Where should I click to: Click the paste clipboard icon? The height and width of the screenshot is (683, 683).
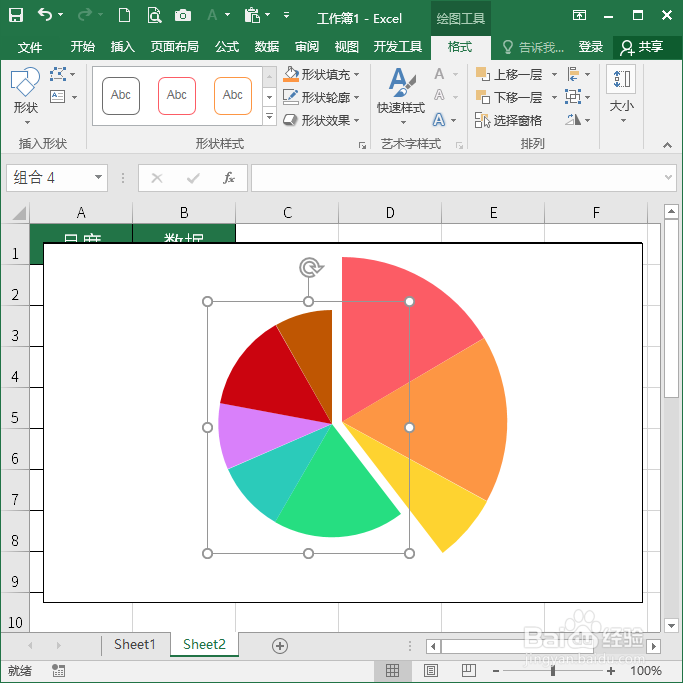(252, 15)
